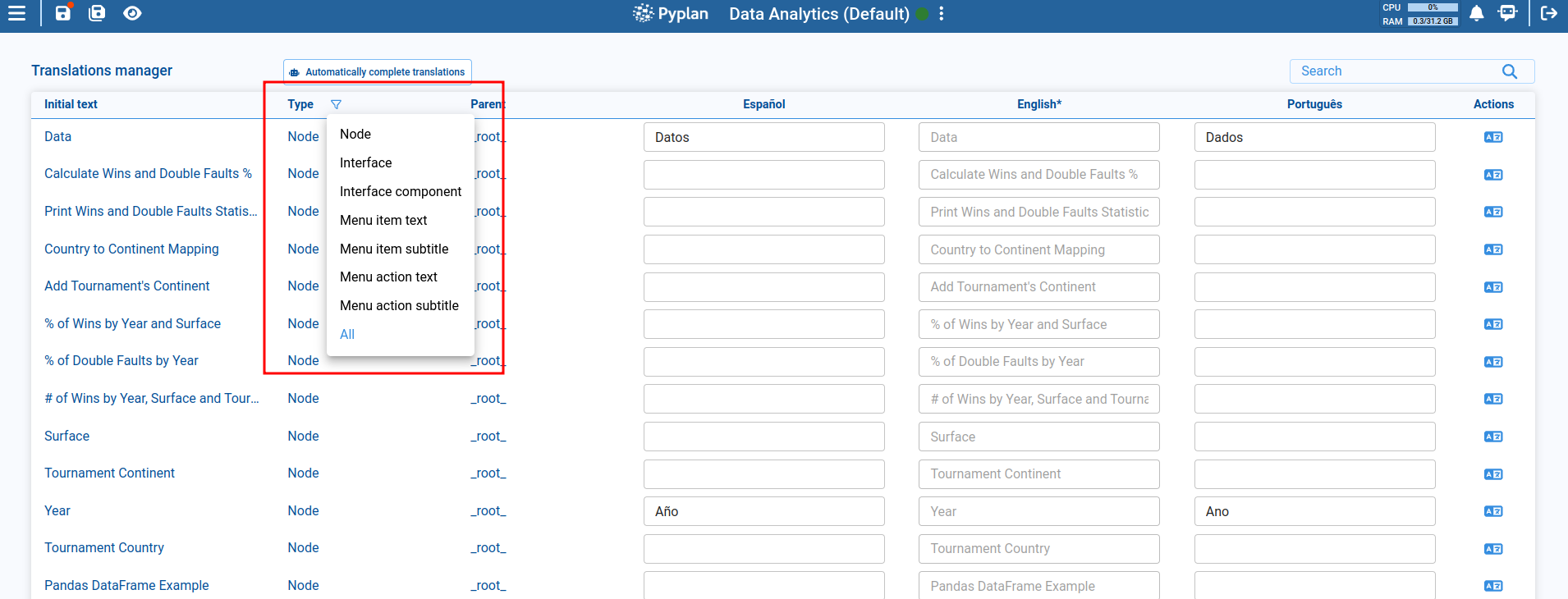Select 'All' in the type filter list
The image size is (1568, 599).
pyautogui.click(x=347, y=334)
